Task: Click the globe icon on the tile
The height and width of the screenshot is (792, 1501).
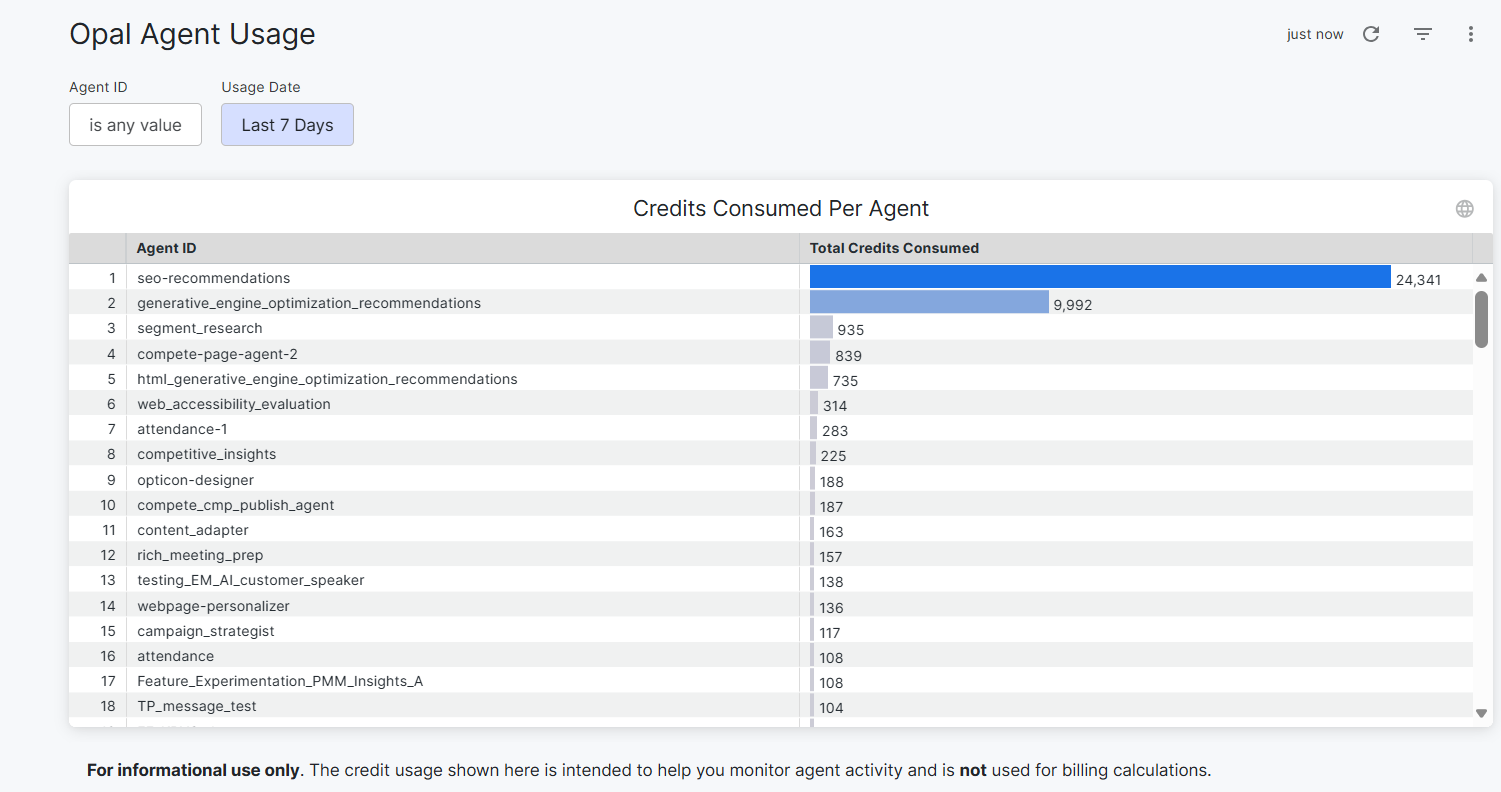Action: [1464, 209]
